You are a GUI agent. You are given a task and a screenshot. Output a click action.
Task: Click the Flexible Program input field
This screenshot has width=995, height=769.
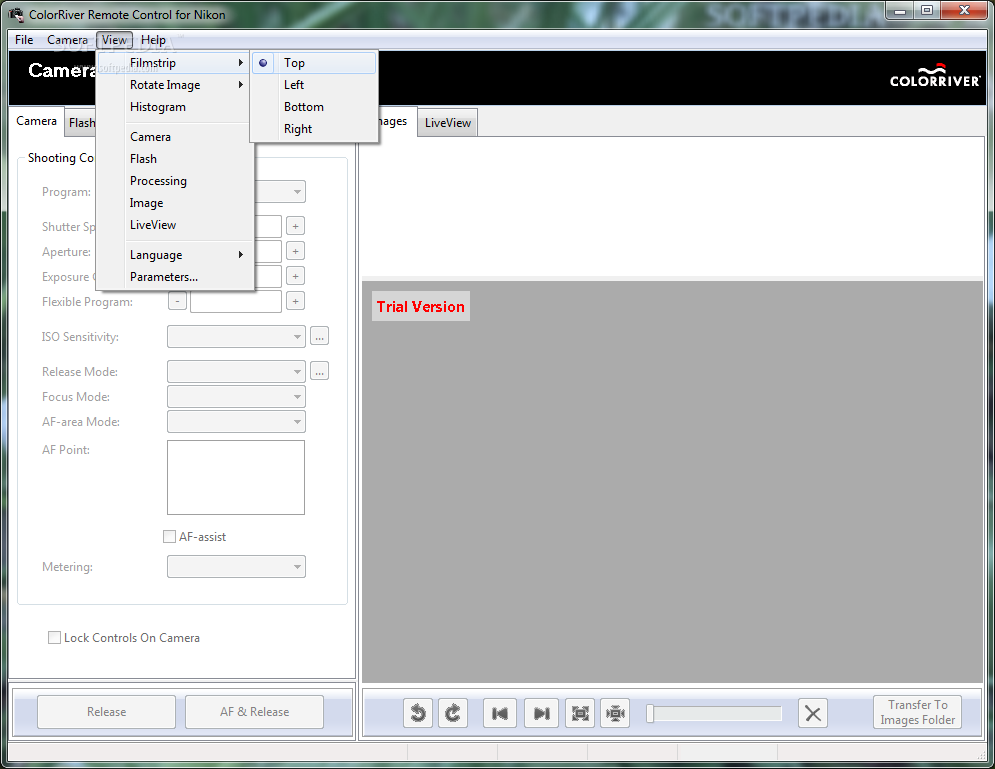point(236,301)
